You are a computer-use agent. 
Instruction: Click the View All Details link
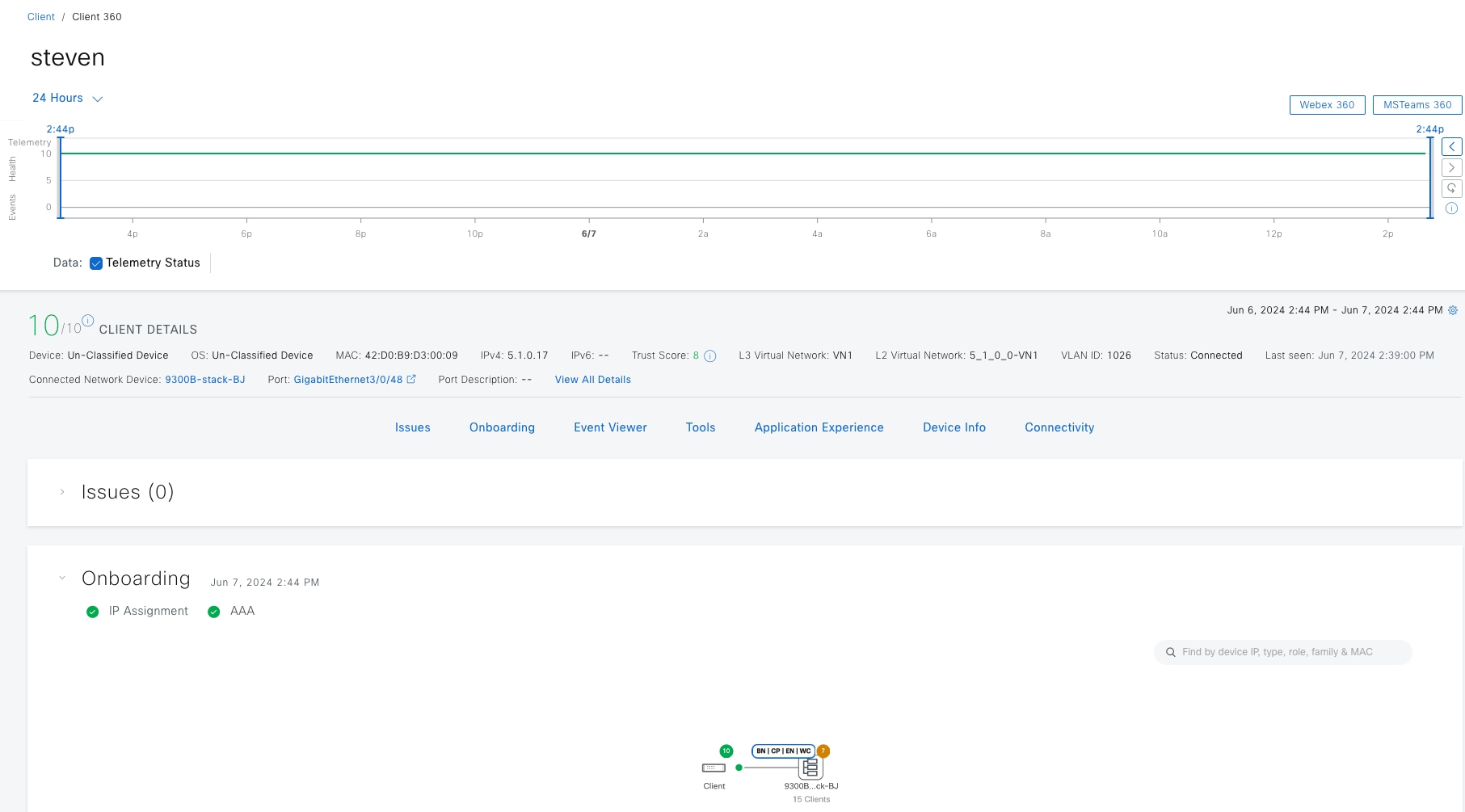coord(592,379)
